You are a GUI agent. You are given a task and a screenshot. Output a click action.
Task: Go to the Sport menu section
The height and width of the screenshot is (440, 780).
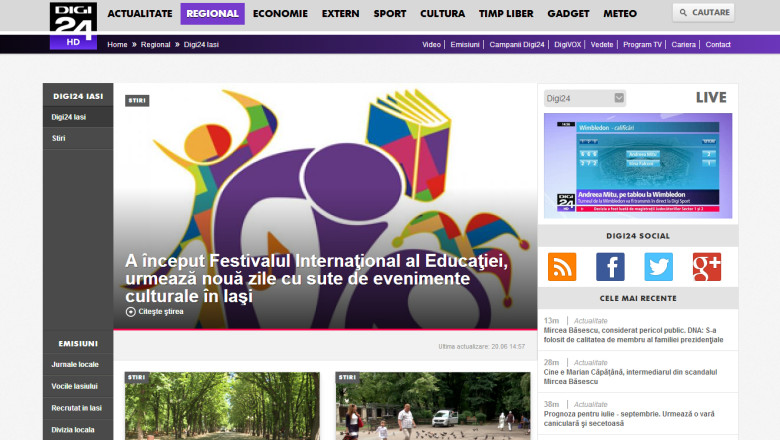(389, 14)
